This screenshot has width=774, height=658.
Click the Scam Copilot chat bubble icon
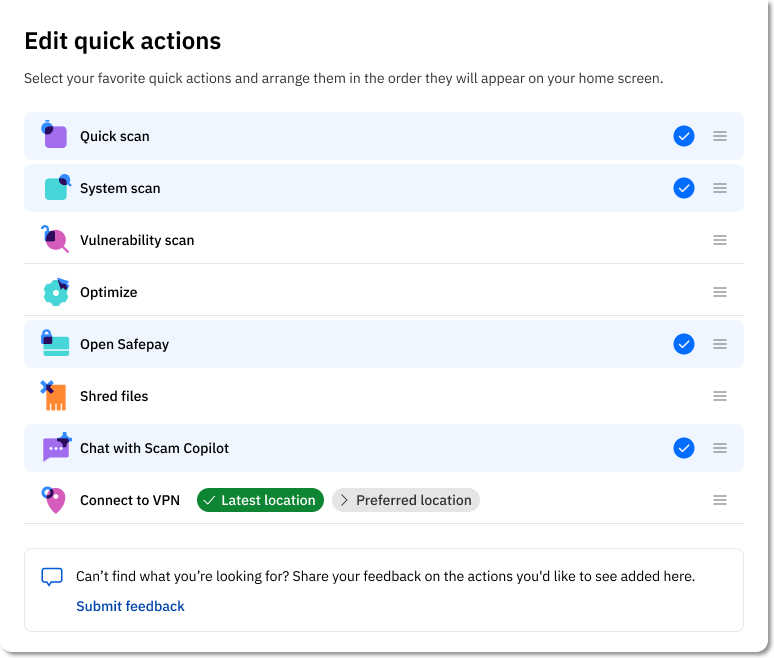(x=57, y=447)
